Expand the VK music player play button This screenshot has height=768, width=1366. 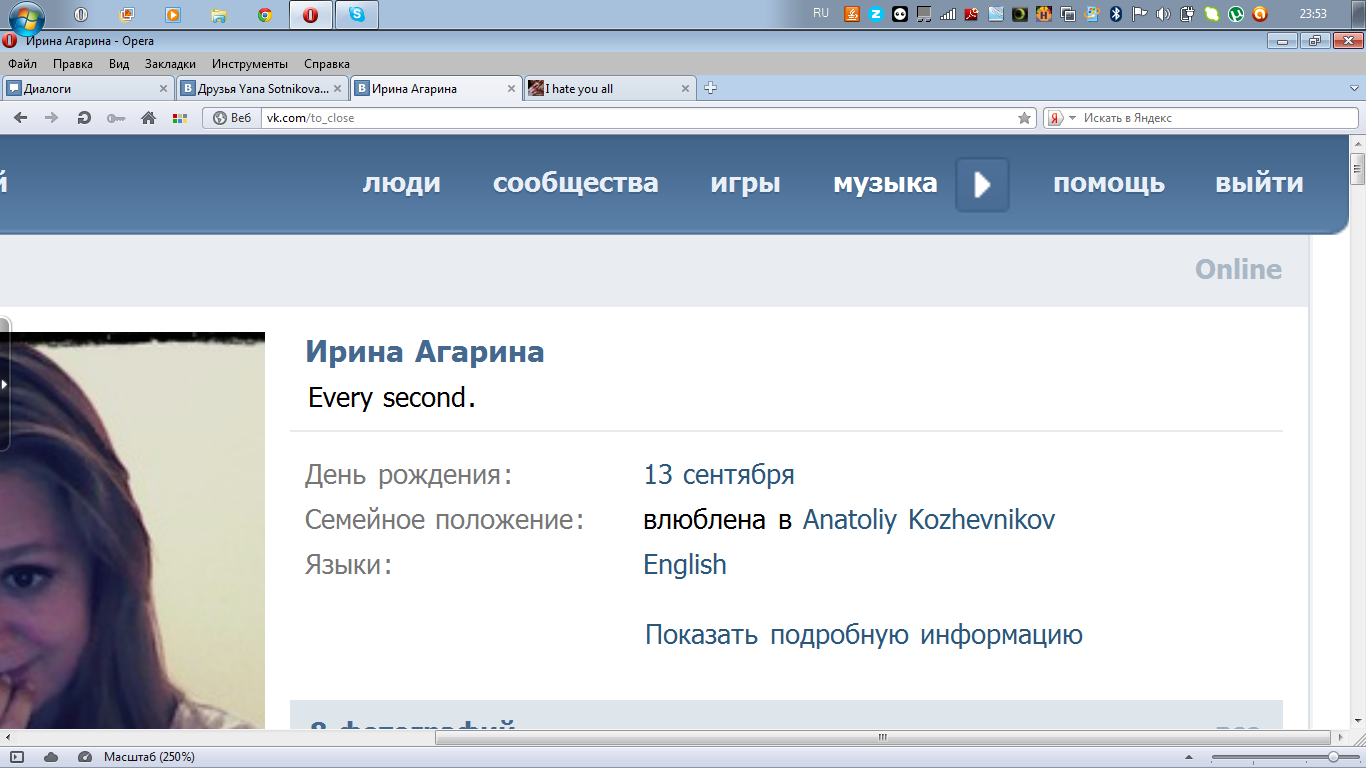pos(982,185)
